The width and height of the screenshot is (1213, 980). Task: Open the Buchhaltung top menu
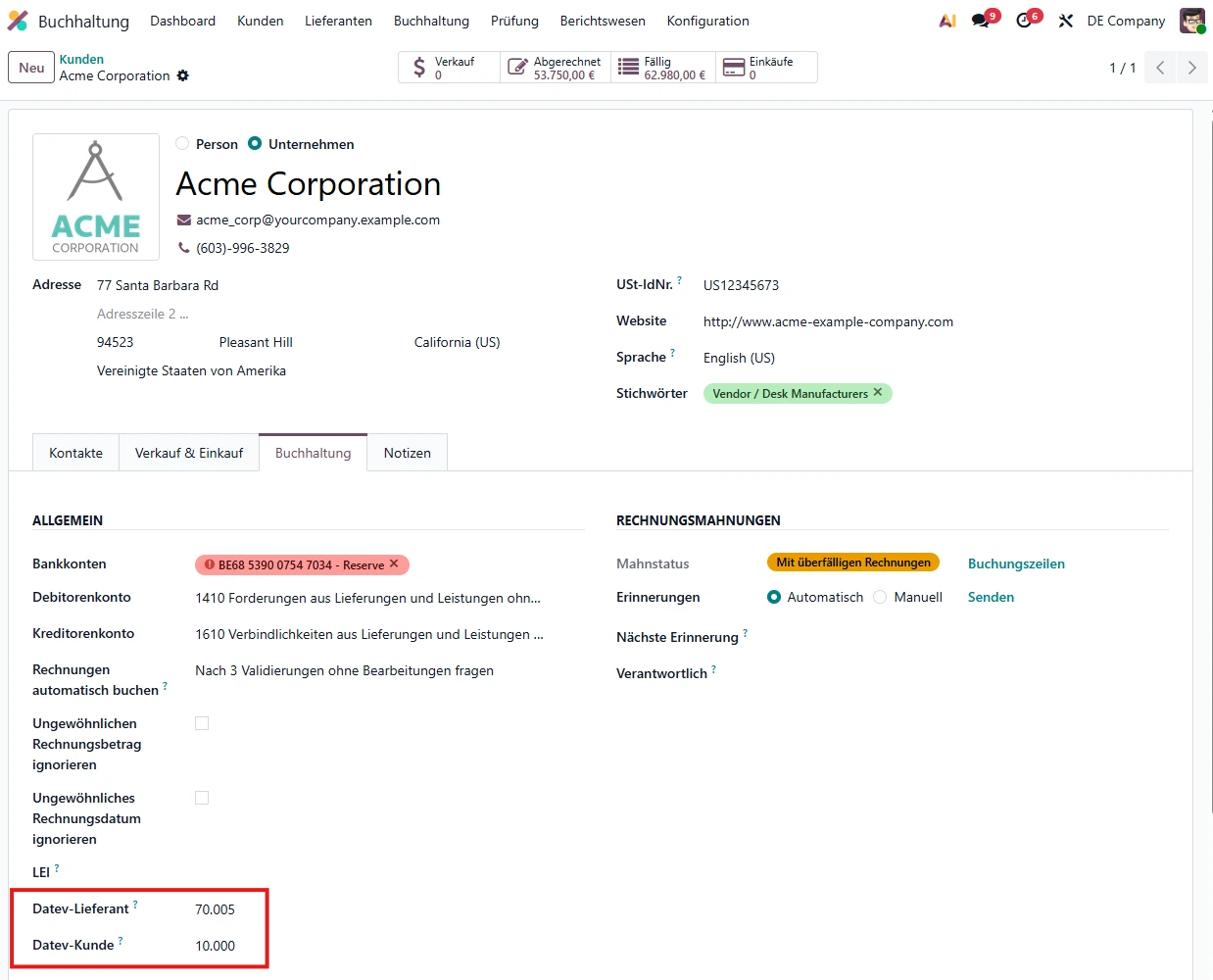coord(431,21)
